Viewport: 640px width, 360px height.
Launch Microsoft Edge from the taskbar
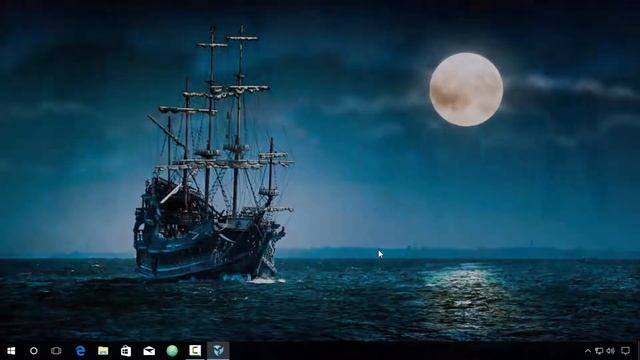(x=80, y=351)
